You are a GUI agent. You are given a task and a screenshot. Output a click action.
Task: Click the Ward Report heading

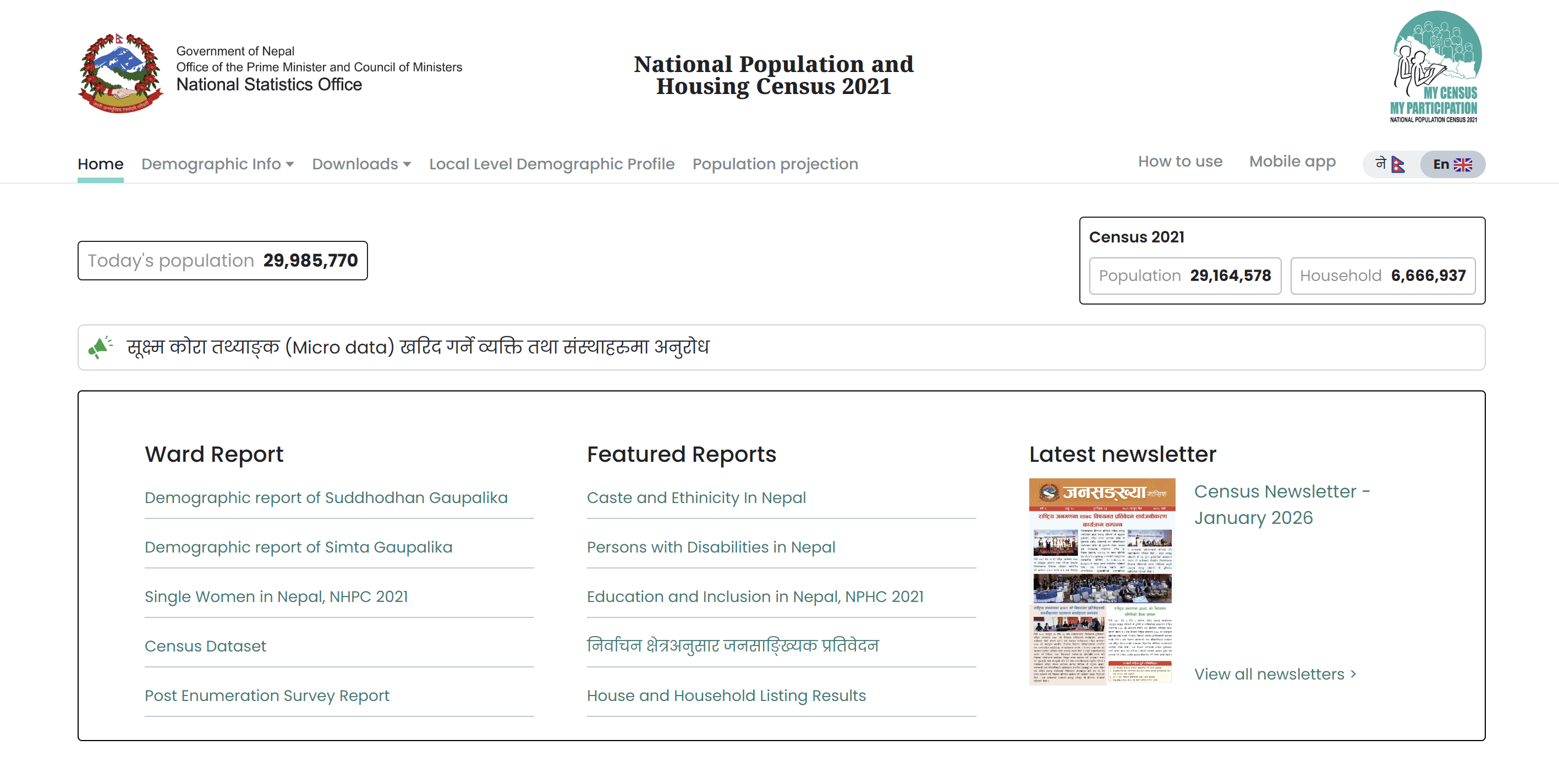pos(213,454)
